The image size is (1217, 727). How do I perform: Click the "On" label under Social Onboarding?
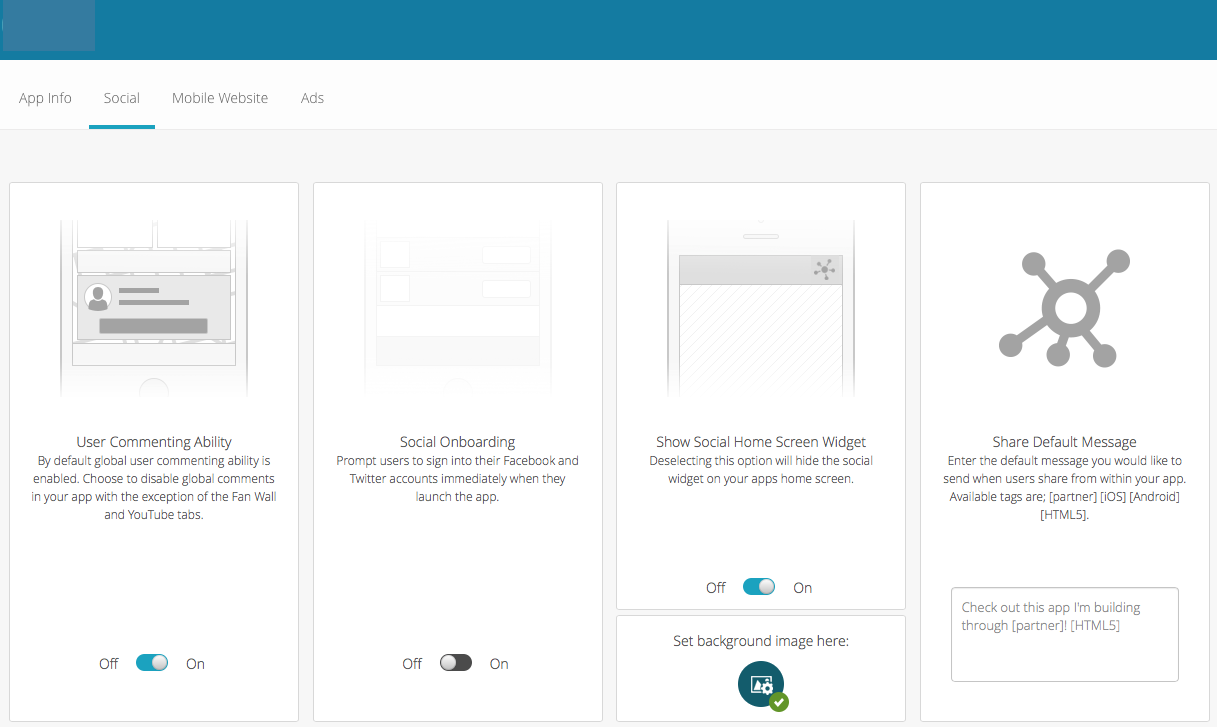tap(499, 664)
